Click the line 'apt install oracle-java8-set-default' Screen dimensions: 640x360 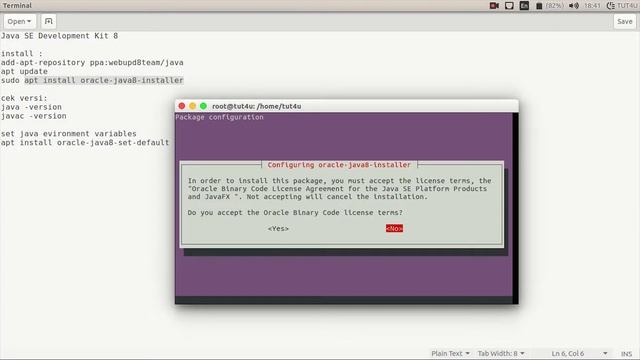point(85,142)
